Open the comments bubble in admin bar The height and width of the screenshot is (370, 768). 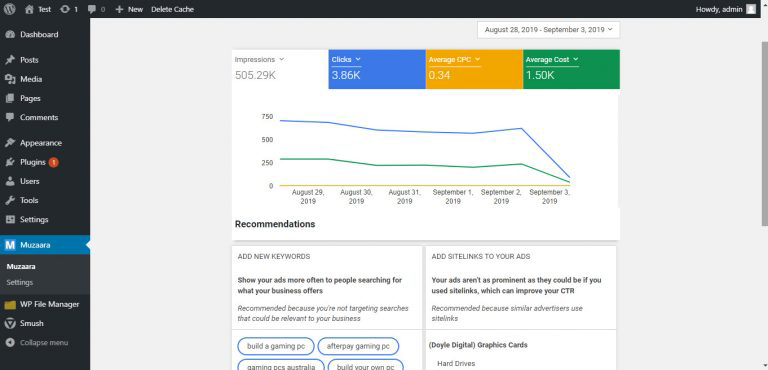(92, 9)
